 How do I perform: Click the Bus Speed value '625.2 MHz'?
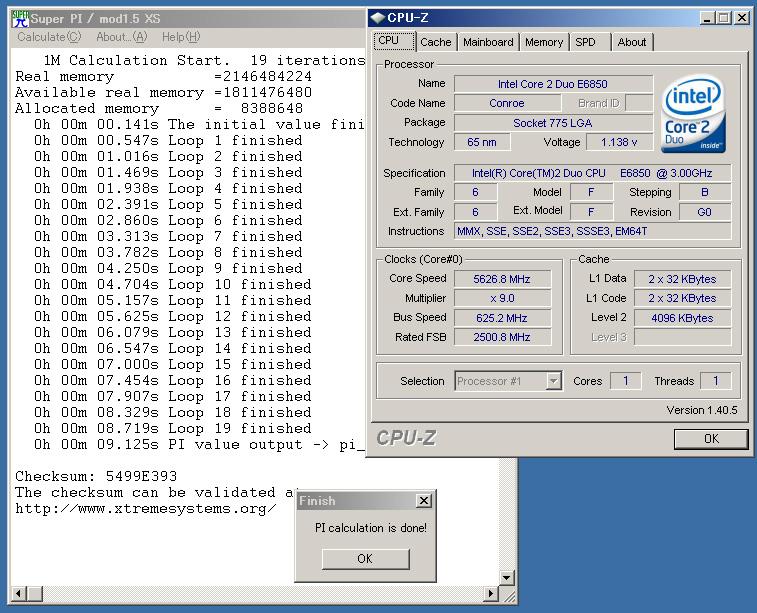502,318
